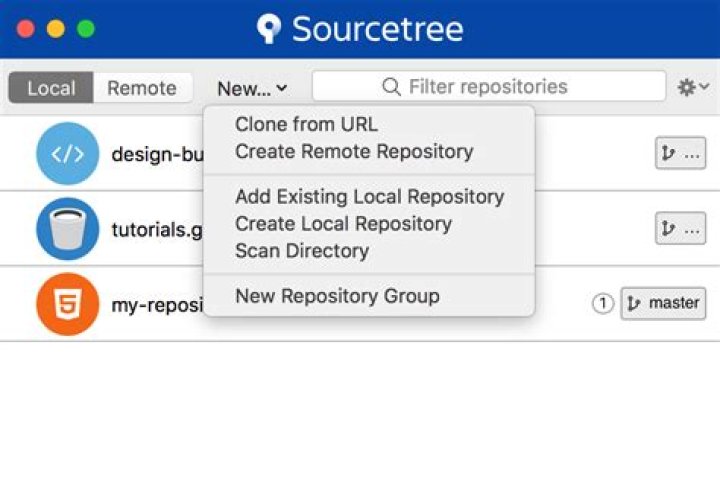Click the blue code icon of design-bu repository
The height and width of the screenshot is (482, 720).
pos(68,153)
